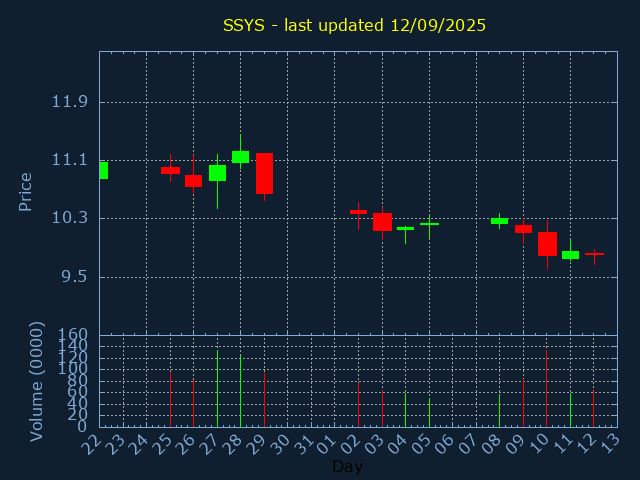Image resolution: width=640 pixels, height=480 pixels.
Task: Click the red doji candlestick for day 12
Action: tap(594, 254)
